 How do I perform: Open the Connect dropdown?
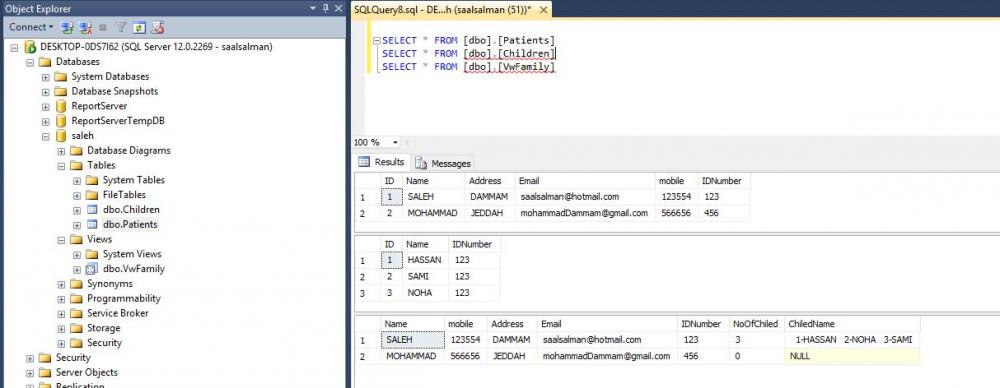click(x=31, y=27)
